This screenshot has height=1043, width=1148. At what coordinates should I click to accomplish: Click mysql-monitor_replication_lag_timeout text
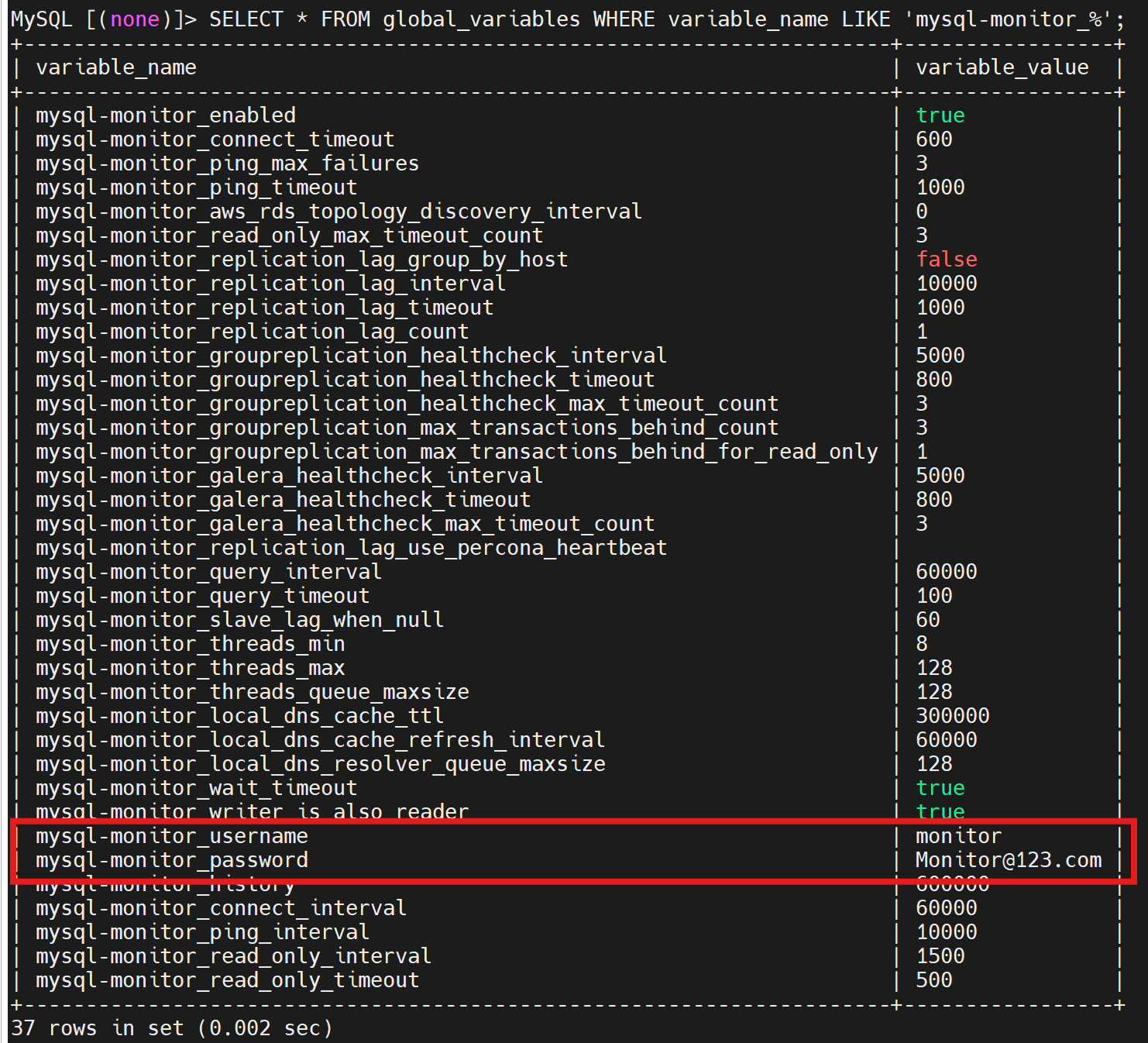265,308
